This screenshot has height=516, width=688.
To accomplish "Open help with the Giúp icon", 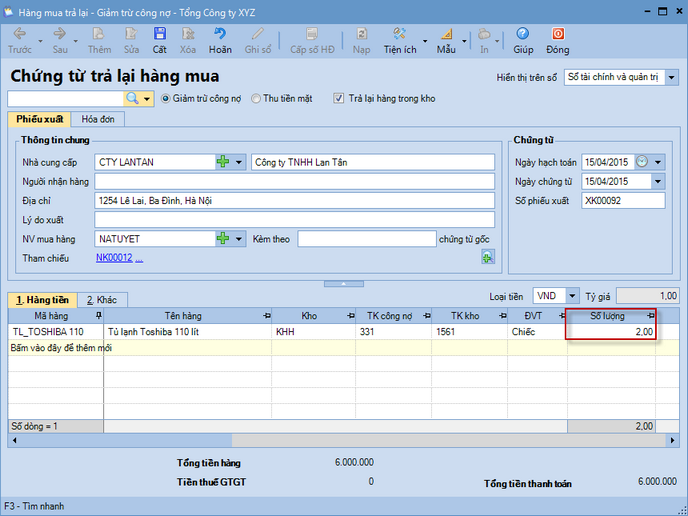I will click(523, 34).
